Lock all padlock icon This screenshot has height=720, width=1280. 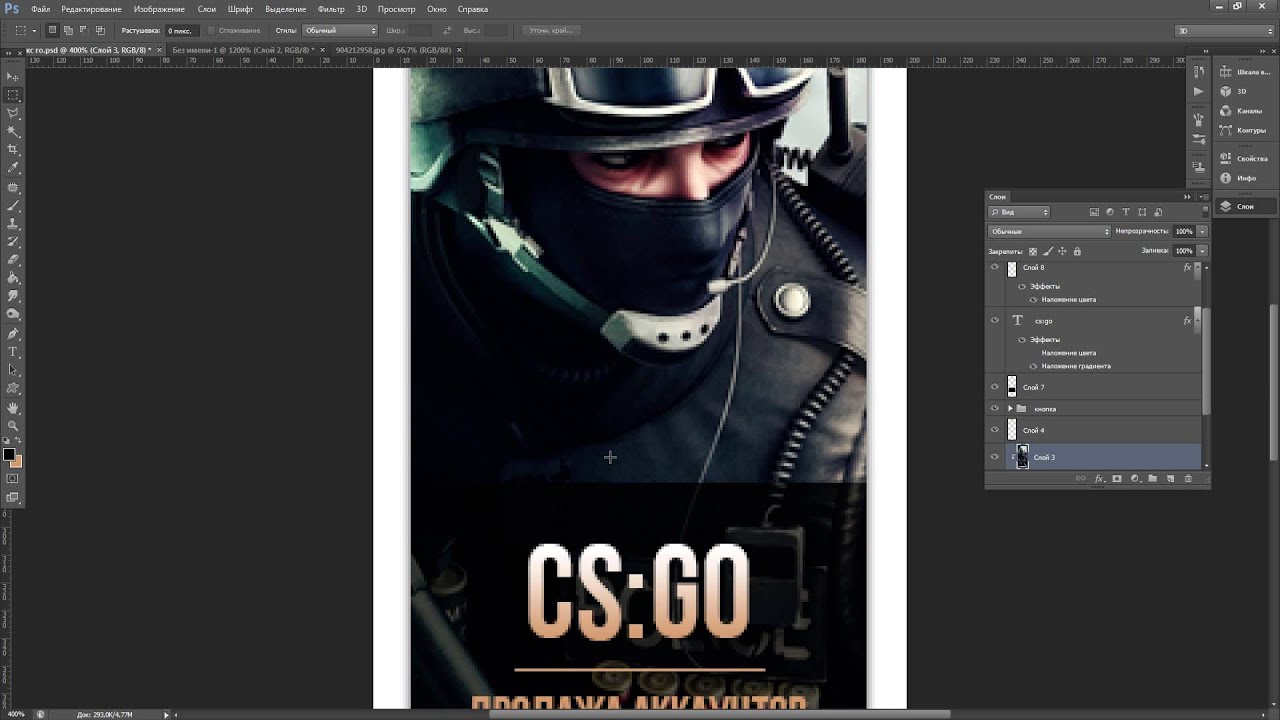(x=1077, y=251)
